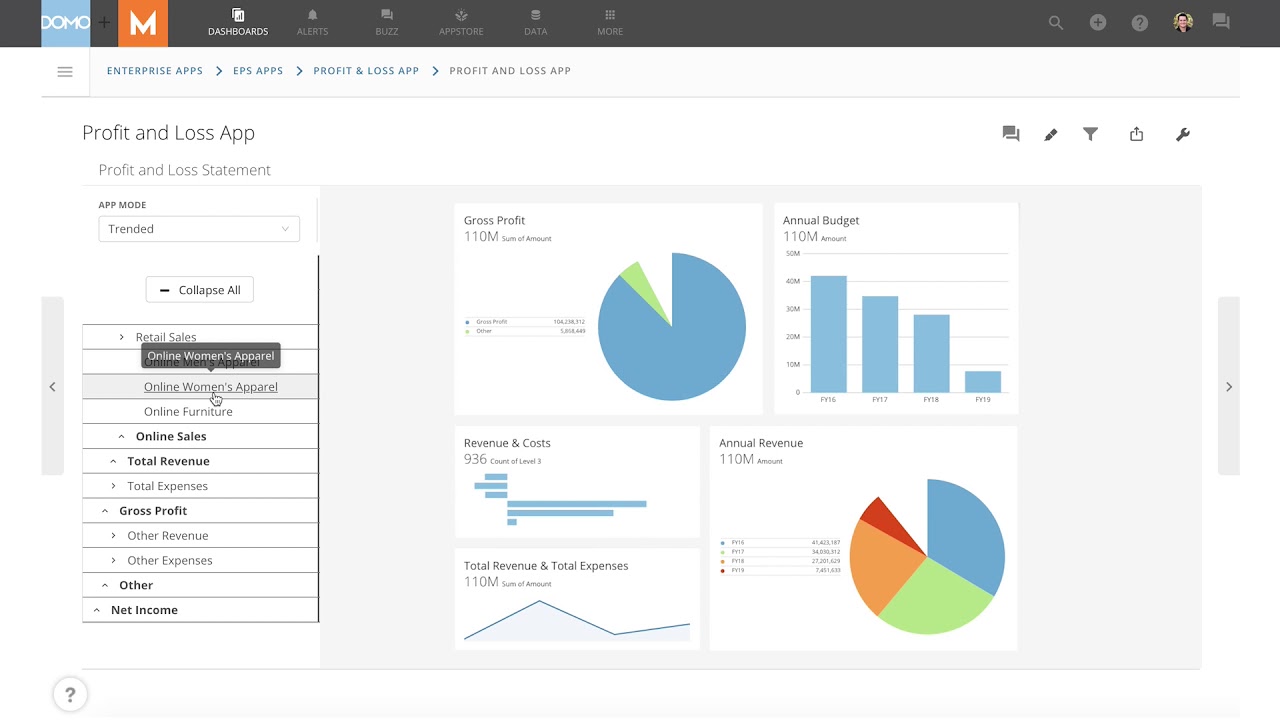Screen dimensions: 1280x720
Task: Open the Alerts section in top navigation
Action: tap(312, 22)
